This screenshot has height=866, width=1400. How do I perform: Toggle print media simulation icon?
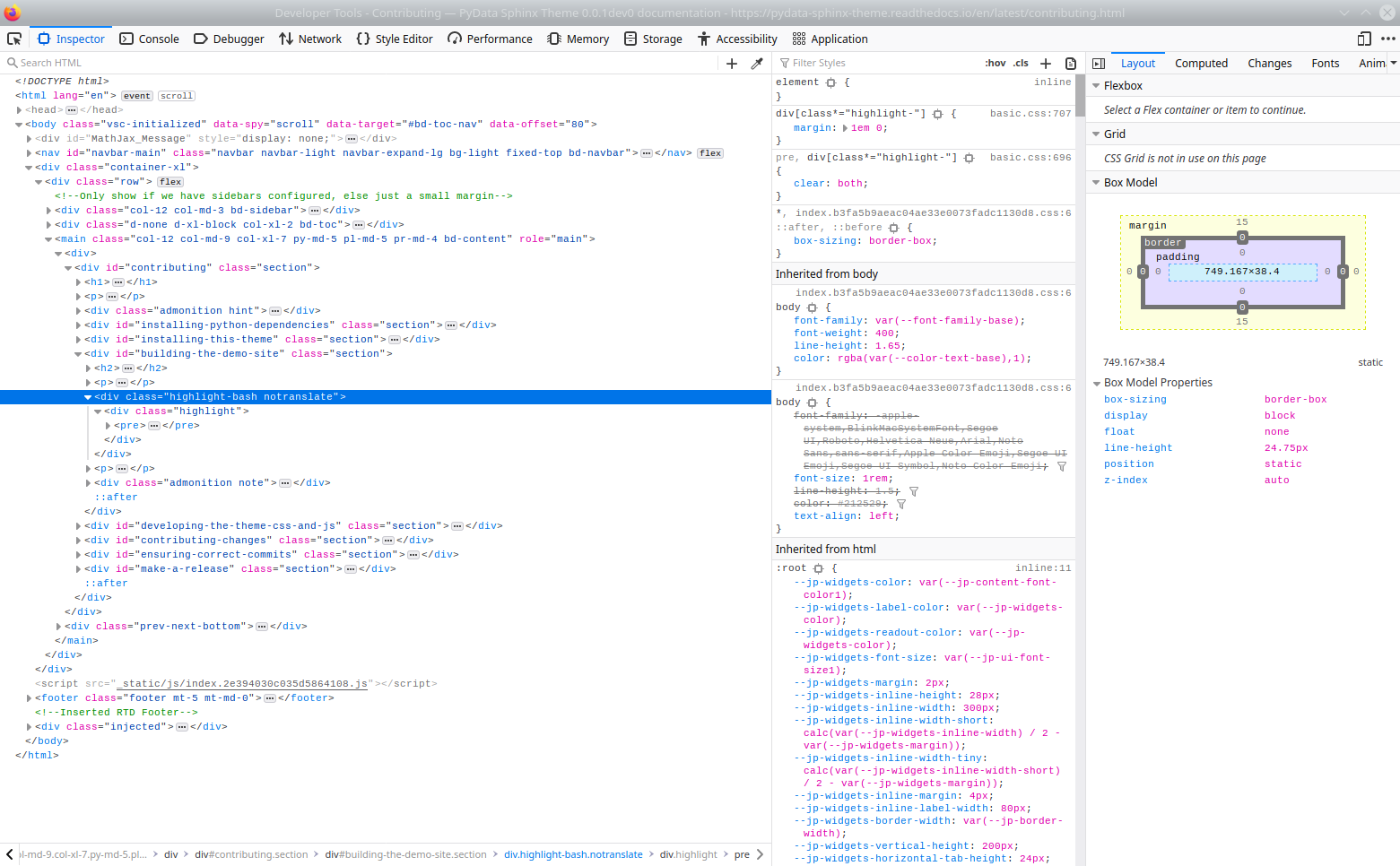pyautogui.click(x=1070, y=63)
